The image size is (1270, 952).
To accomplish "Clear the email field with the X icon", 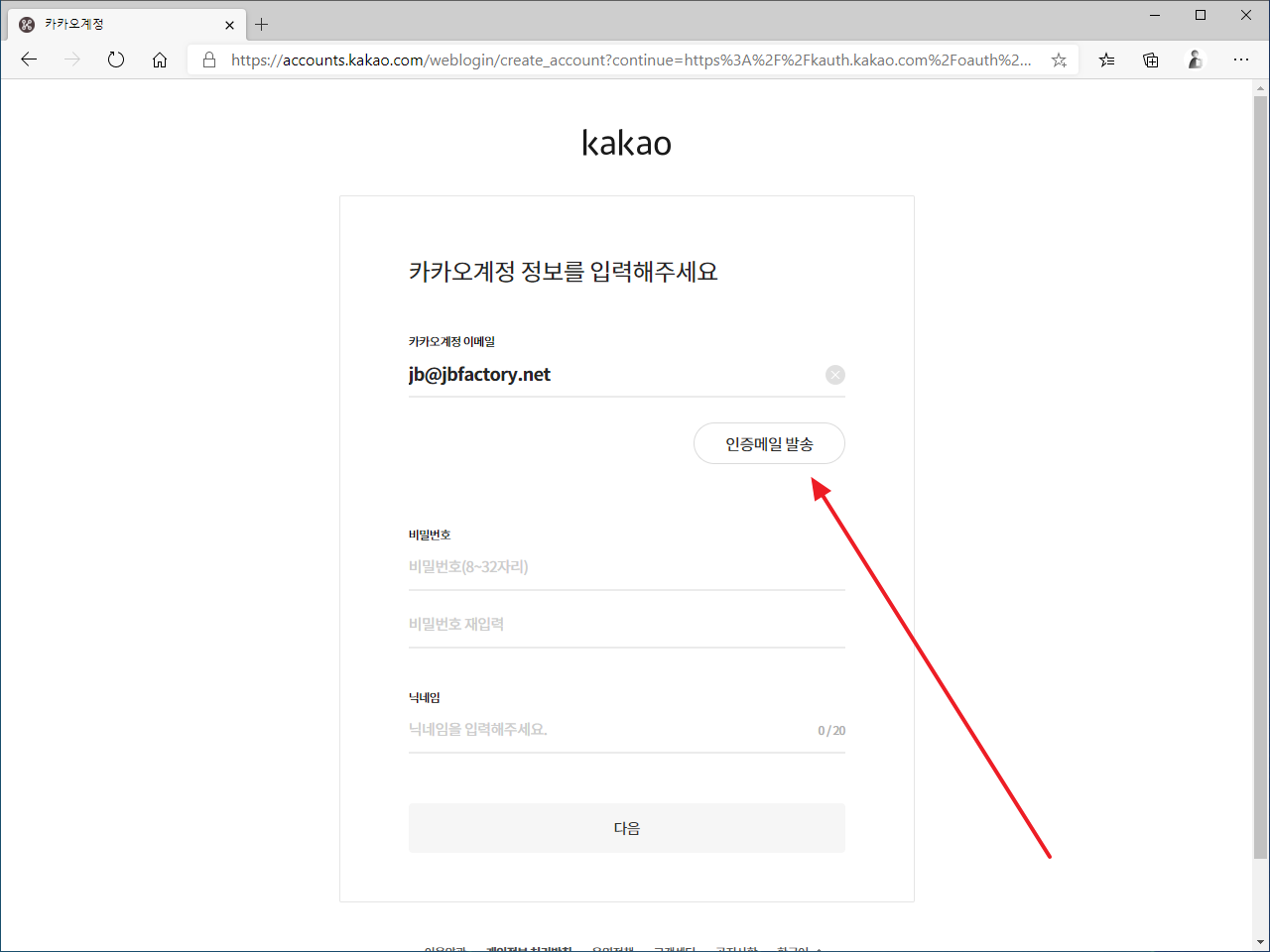I will click(x=835, y=375).
